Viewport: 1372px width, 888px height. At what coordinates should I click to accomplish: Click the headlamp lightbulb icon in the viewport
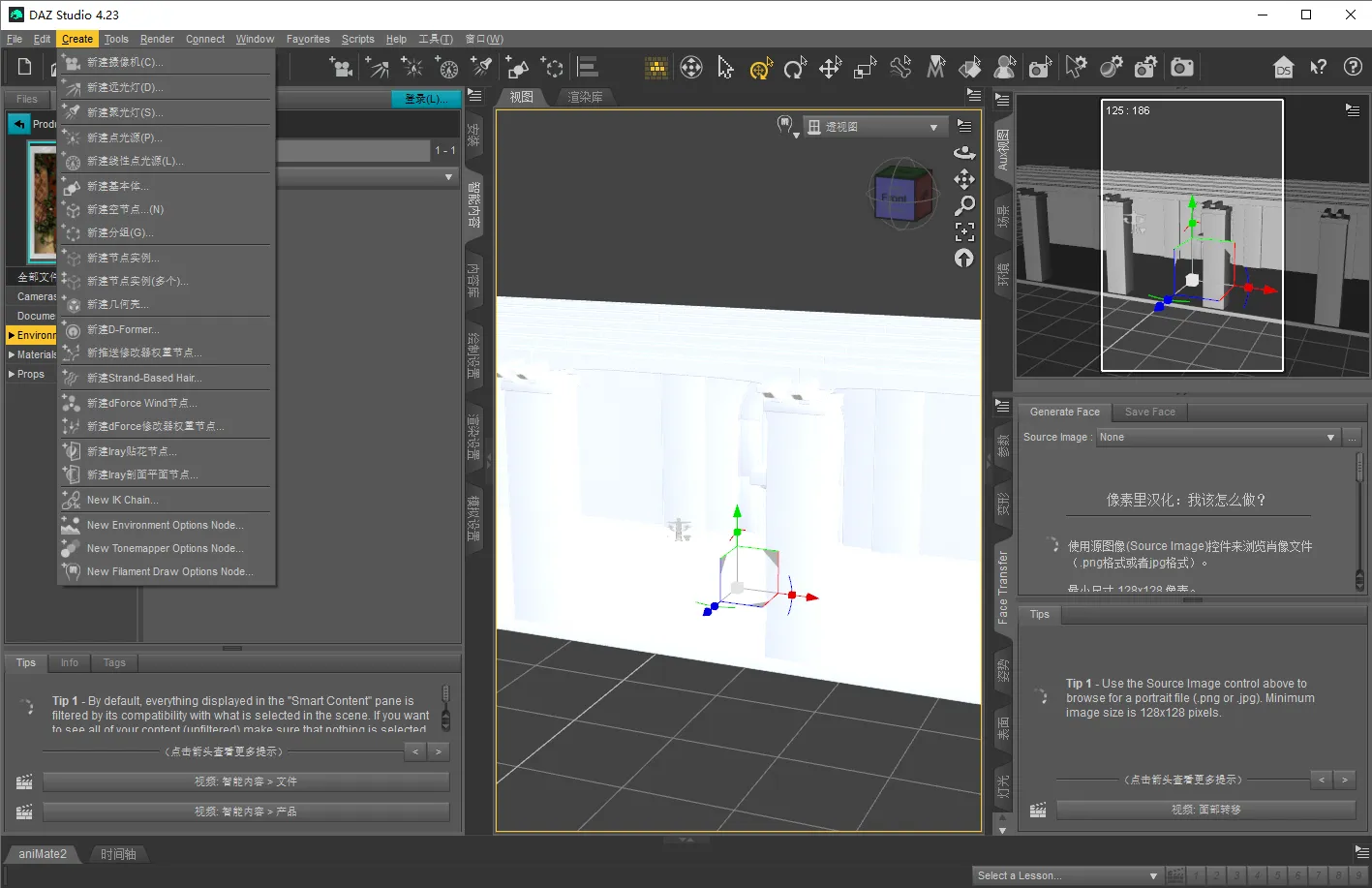pos(786,126)
